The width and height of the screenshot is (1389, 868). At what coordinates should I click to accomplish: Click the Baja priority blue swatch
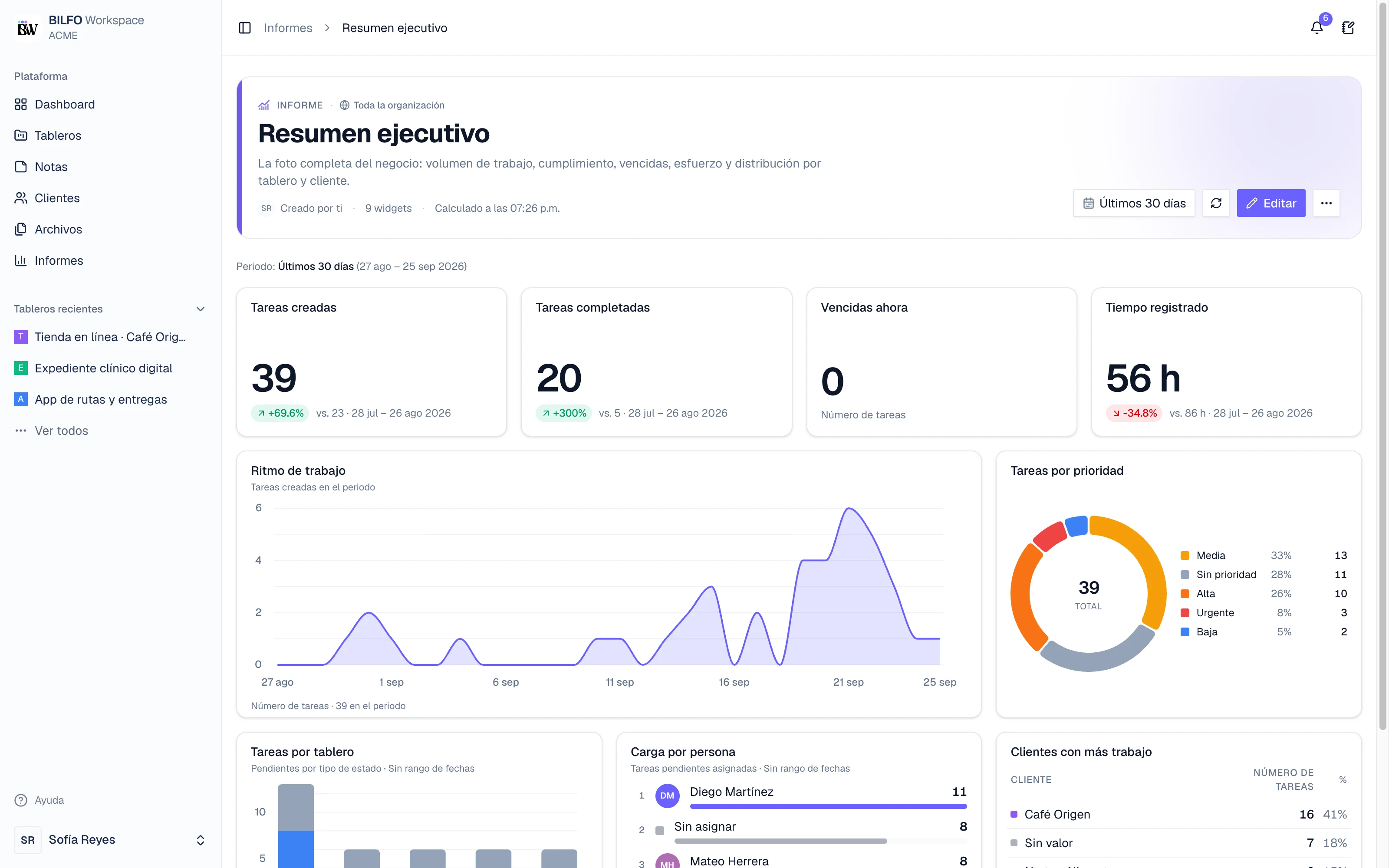coord(1185,631)
